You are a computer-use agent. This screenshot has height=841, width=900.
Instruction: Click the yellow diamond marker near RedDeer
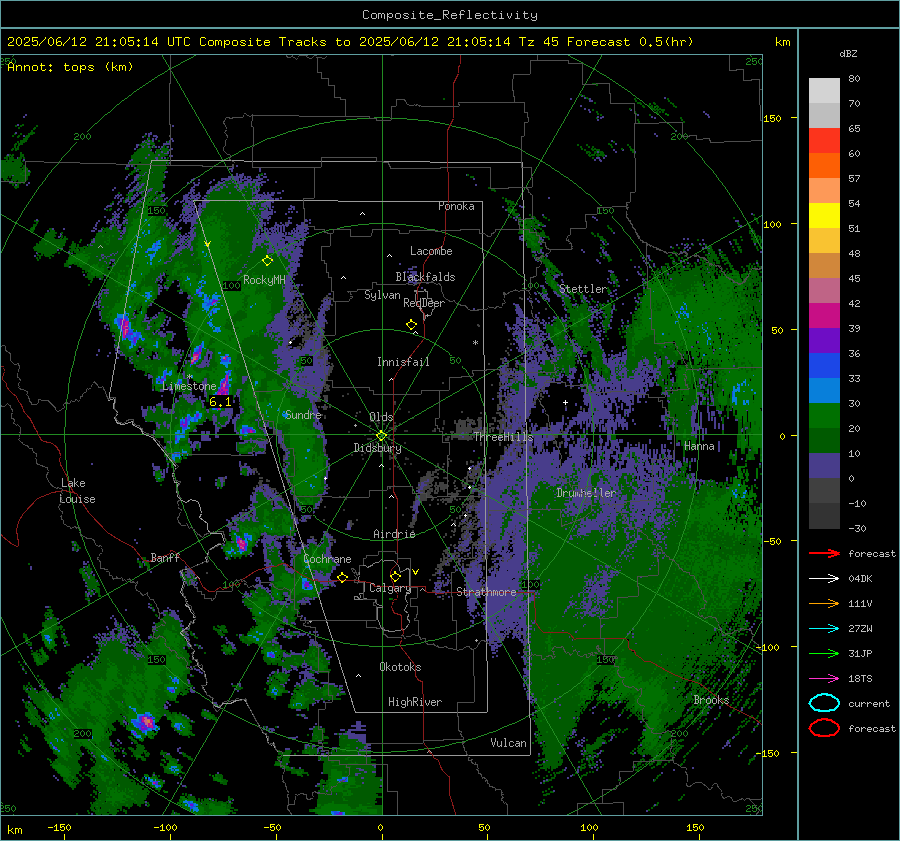click(411, 325)
